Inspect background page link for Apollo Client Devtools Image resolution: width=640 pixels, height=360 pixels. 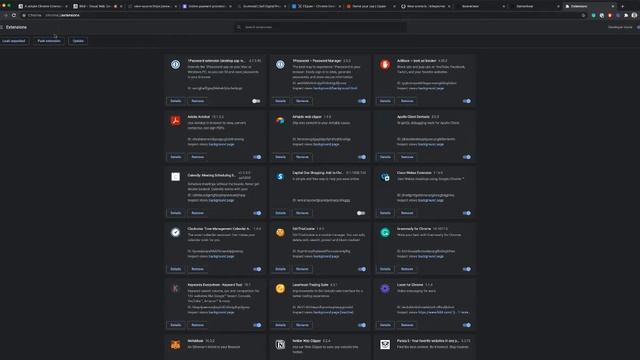431,144
